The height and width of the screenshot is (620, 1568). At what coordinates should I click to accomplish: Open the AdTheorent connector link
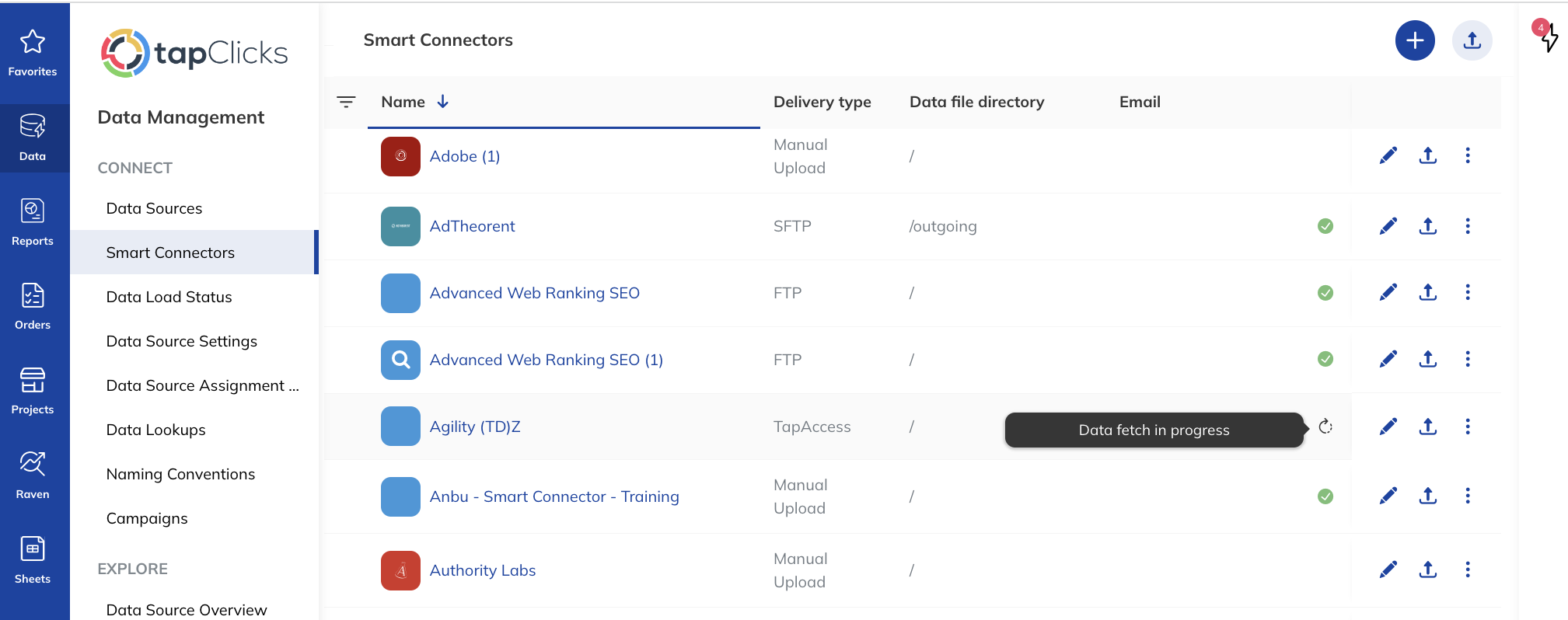[x=473, y=226]
